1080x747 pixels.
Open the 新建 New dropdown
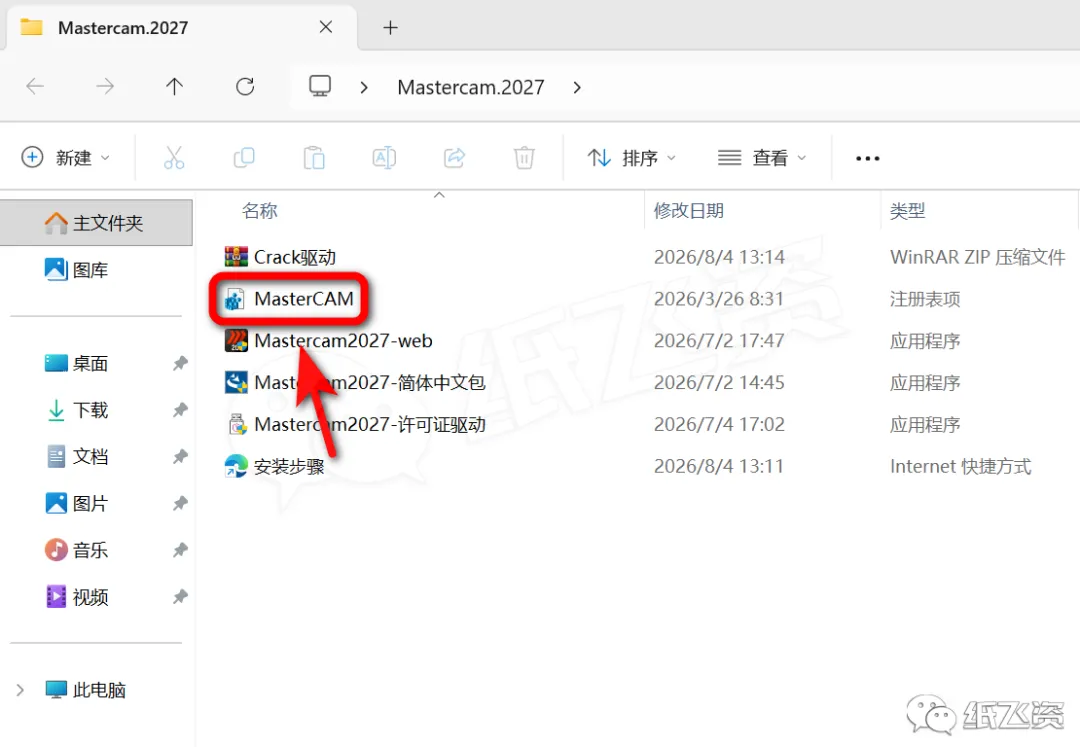point(65,158)
